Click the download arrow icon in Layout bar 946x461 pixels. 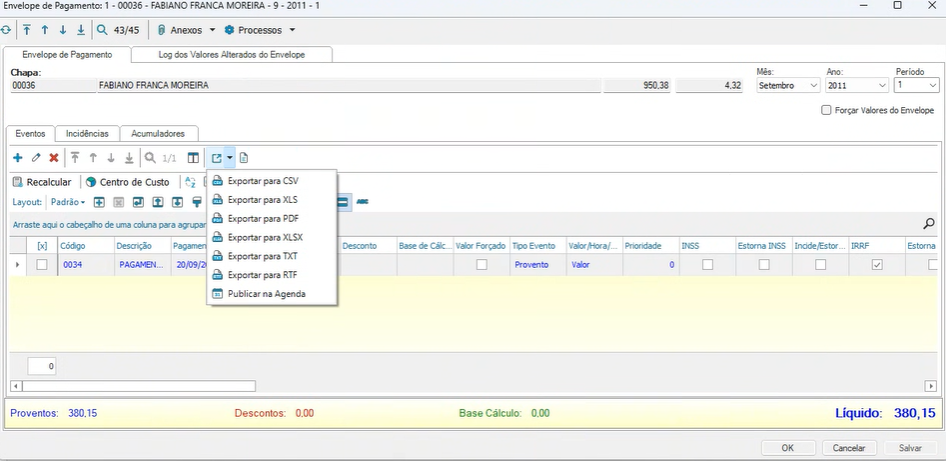(x=177, y=202)
